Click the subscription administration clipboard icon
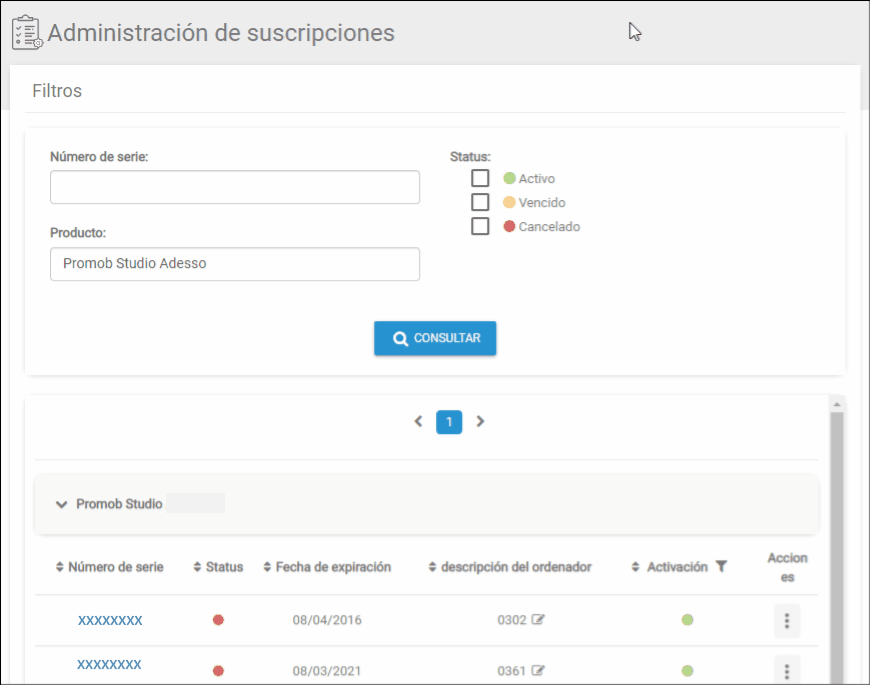This screenshot has height=685, width=870. pos(27,33)
